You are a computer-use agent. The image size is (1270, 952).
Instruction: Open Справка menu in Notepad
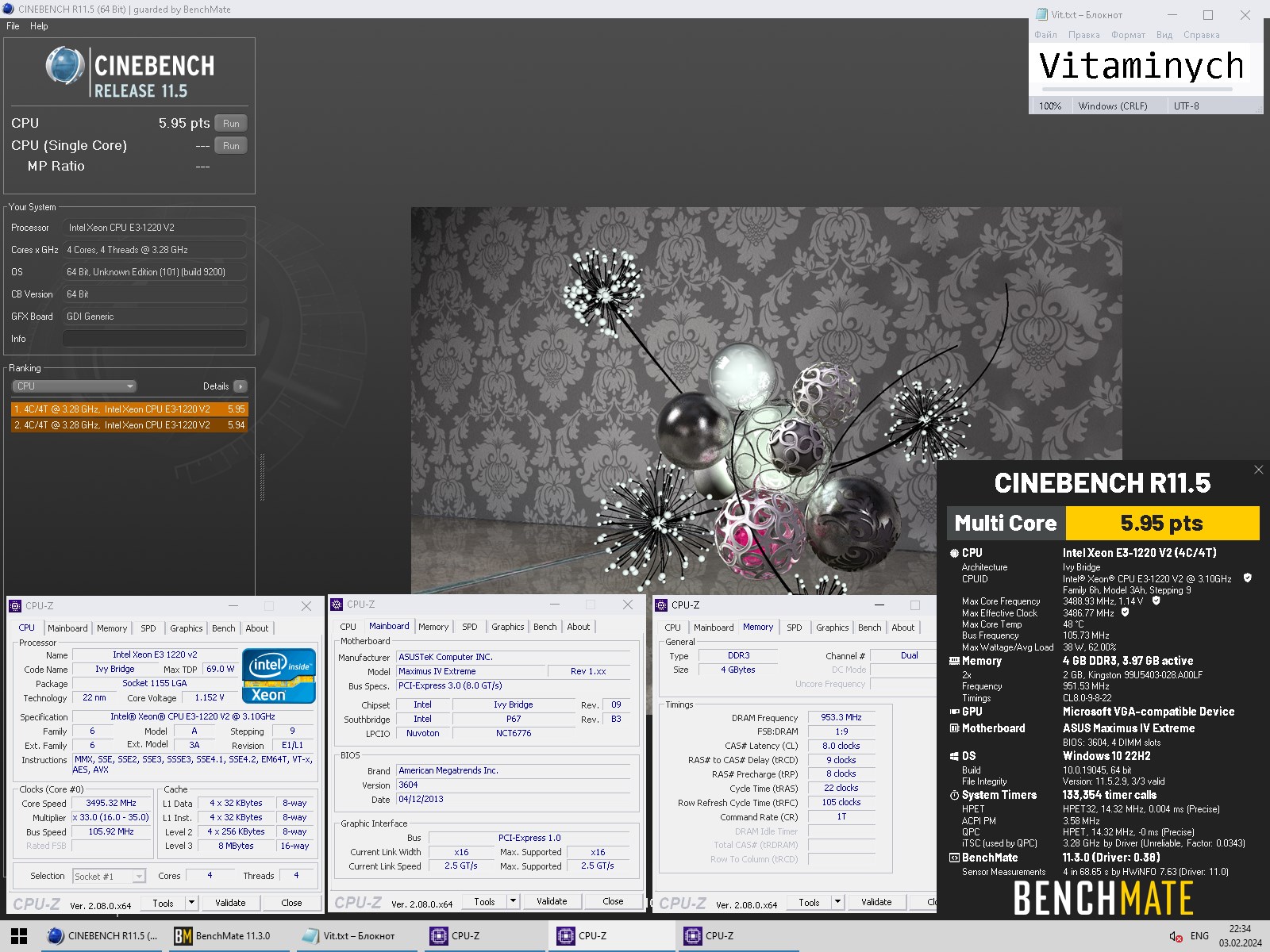tap(1201, 35)
